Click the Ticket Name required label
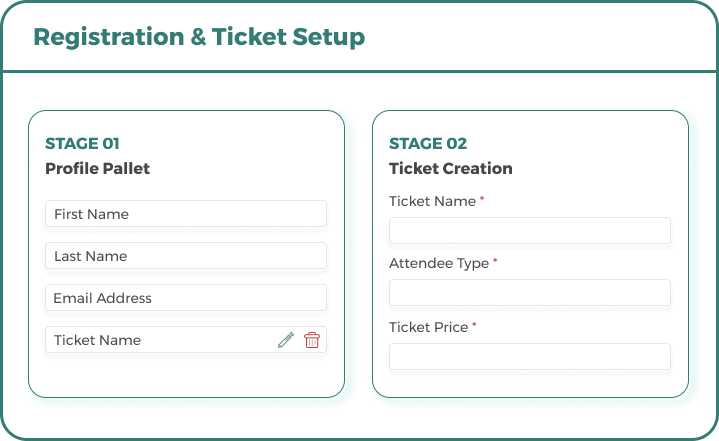 [x=432, y=201]
